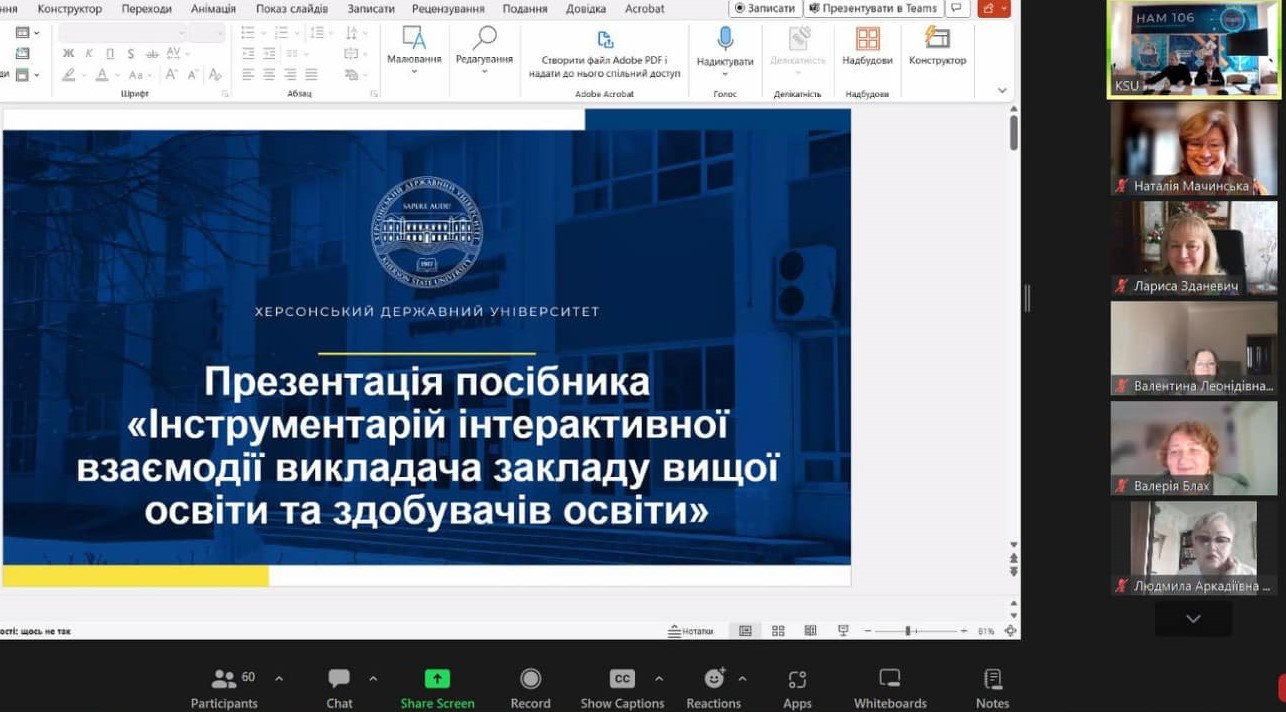Fit slide to current window icon
1286x712 pixels.
click(1010, 631)
